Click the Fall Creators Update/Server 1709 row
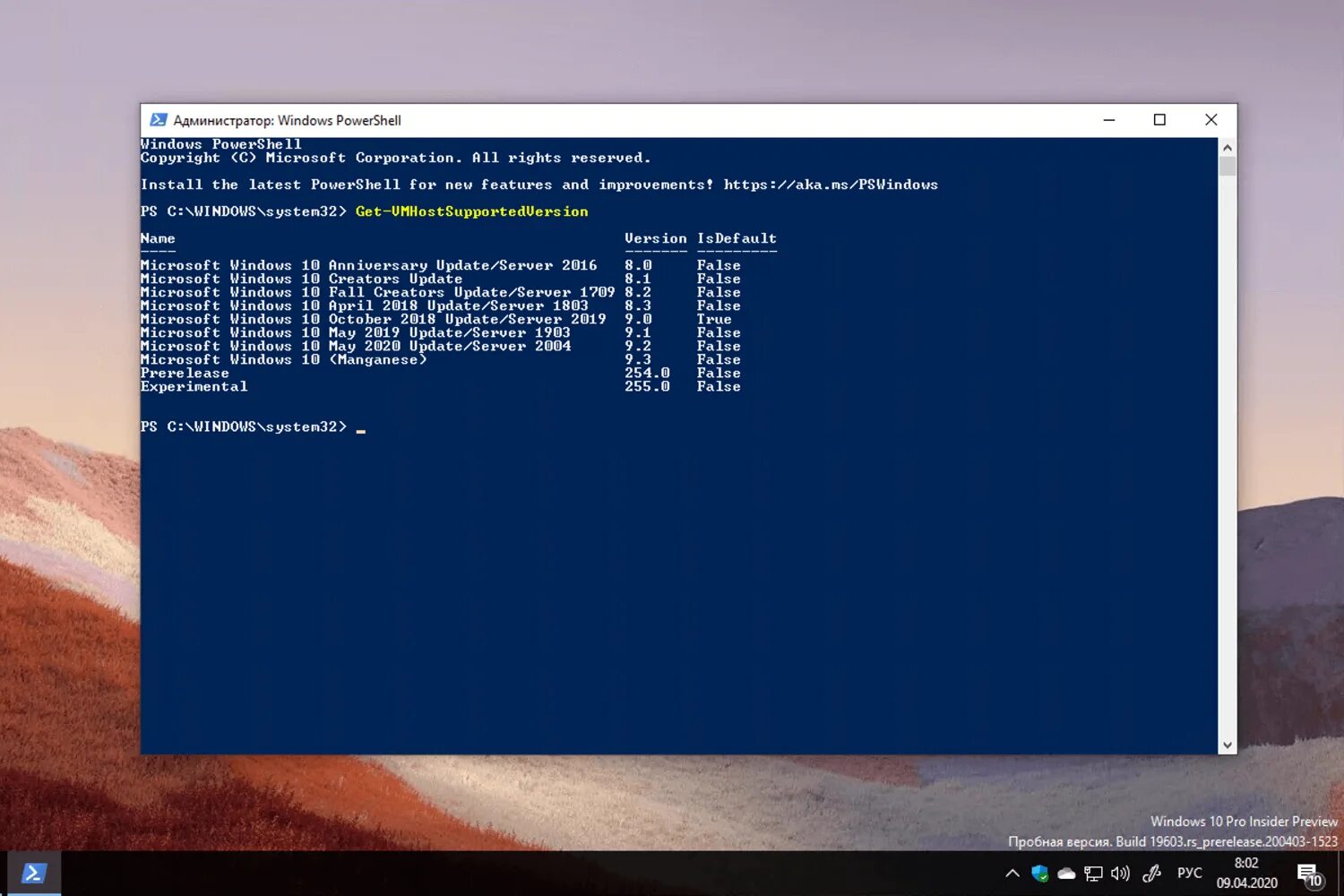The image size is (1344, 896). [x=441, y=292]
